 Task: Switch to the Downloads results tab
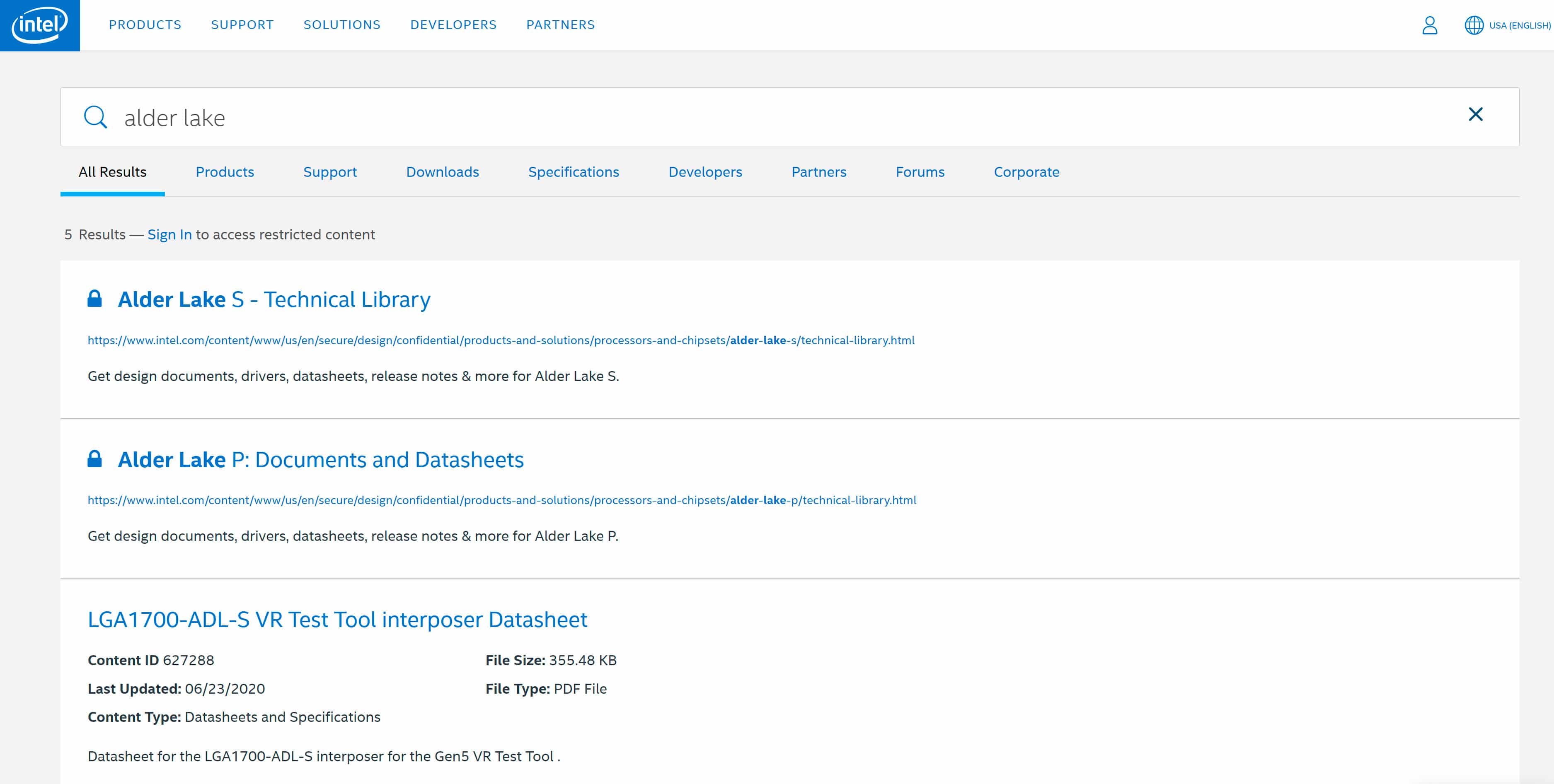click(x=443, y=172)
